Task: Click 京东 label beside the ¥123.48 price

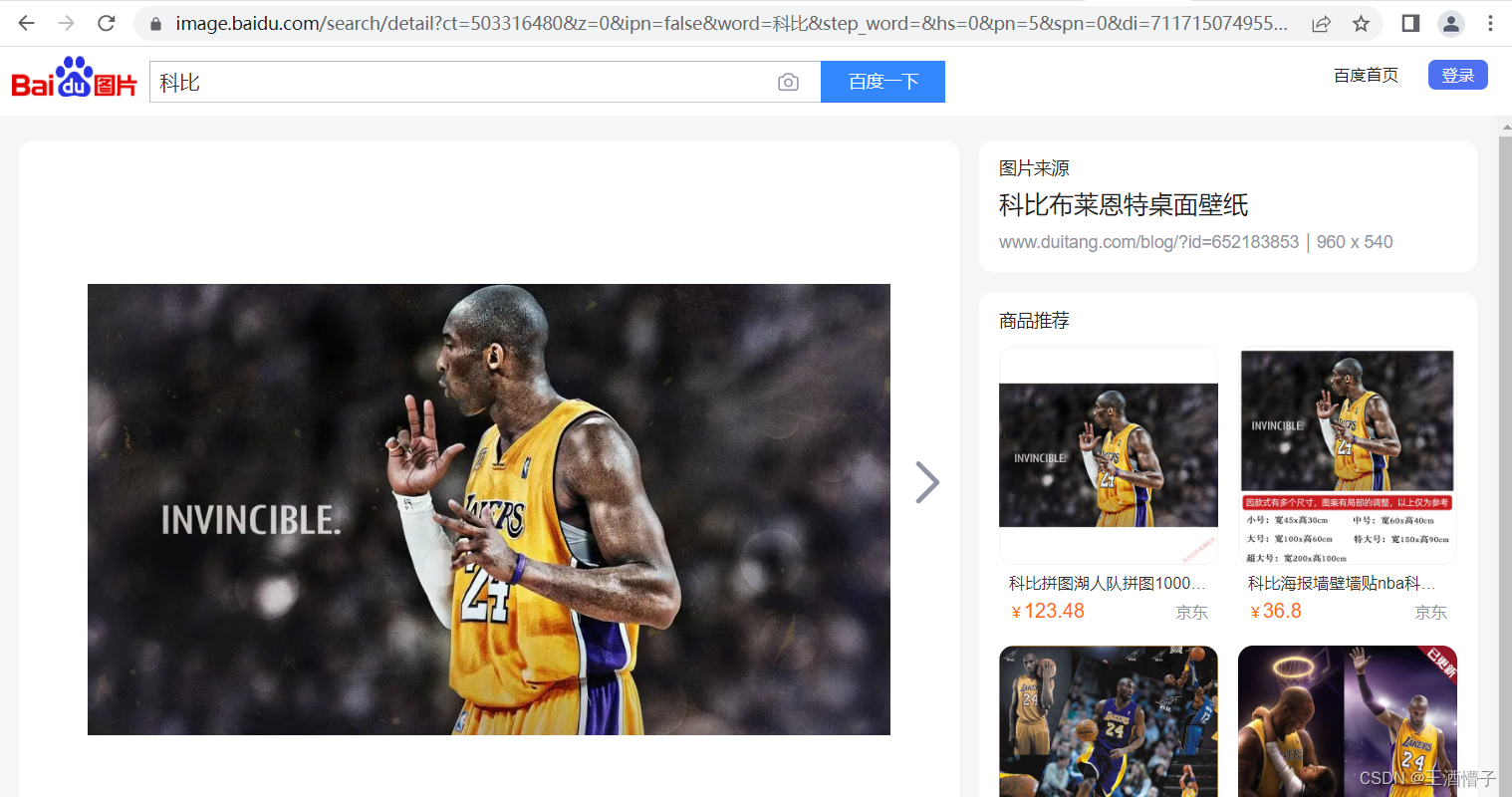Action: point(1191,612)
